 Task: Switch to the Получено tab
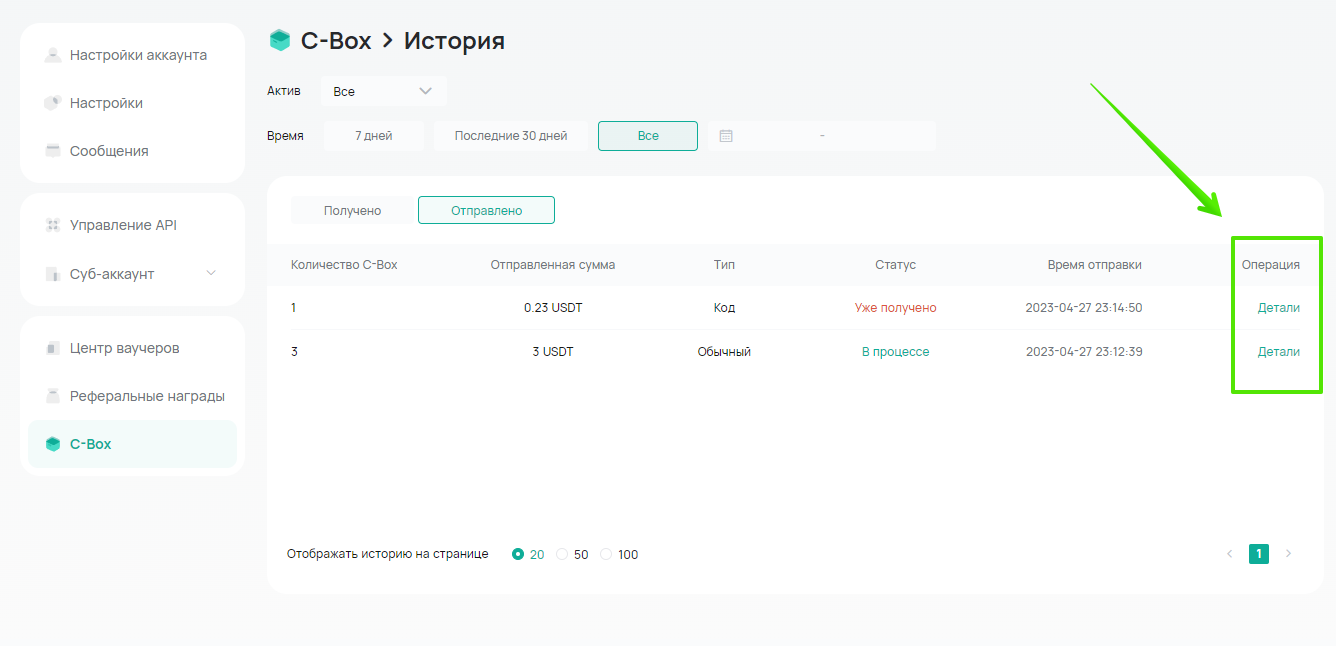(x=352, y=210)
